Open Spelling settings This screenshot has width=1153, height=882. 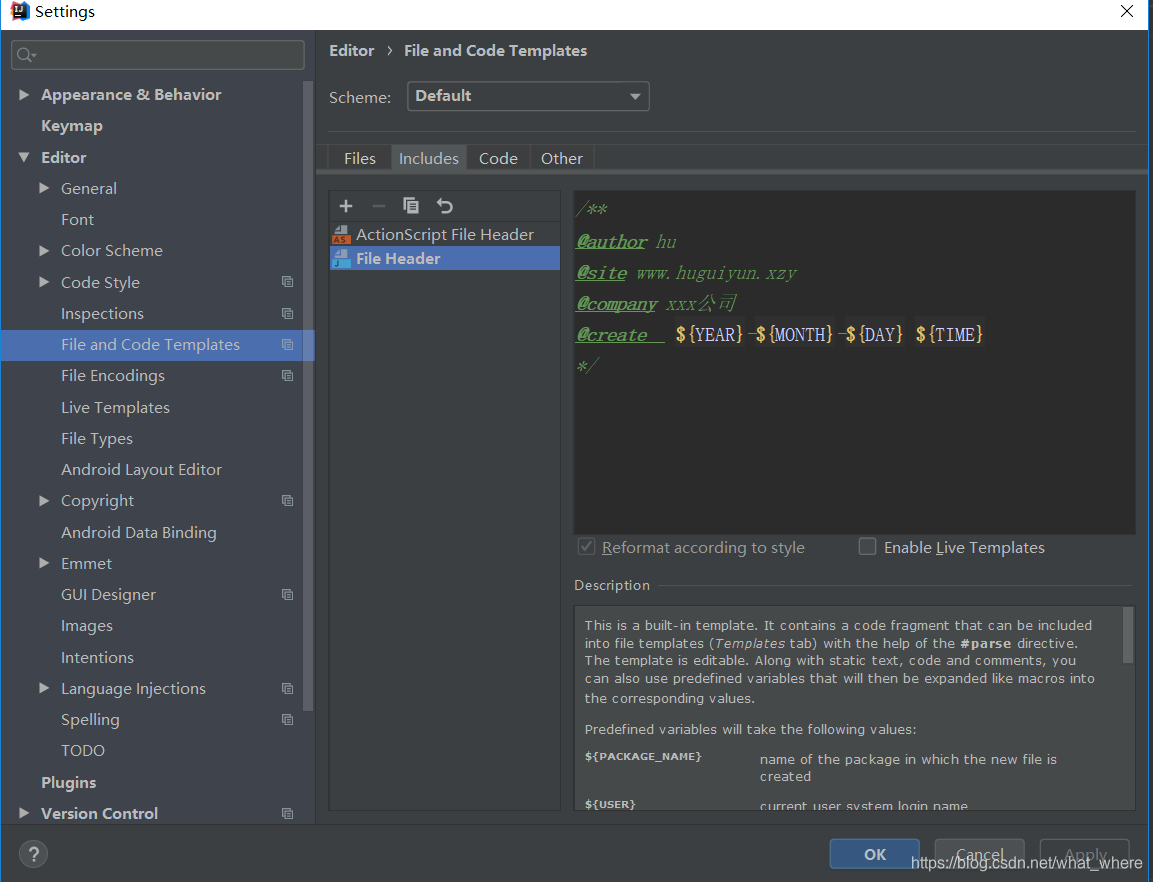[x=90, y=719]
